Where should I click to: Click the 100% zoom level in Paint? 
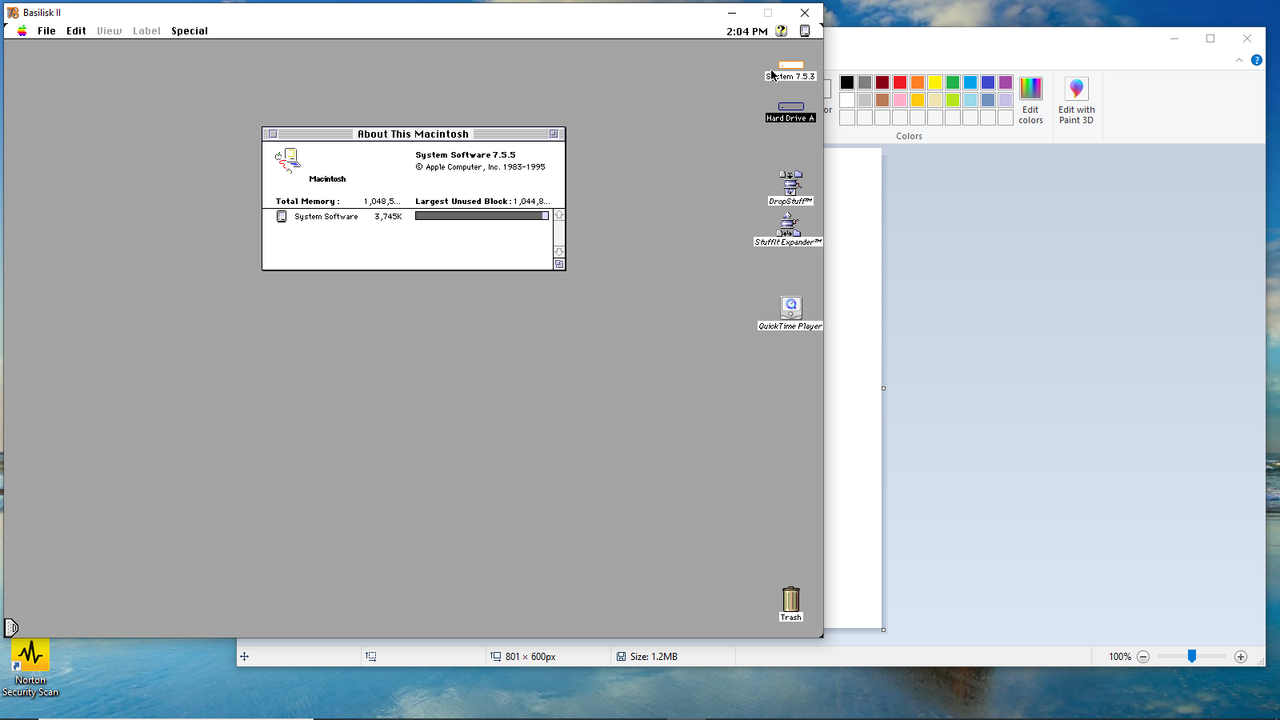pyautogui.click(x=1120, y=657)
